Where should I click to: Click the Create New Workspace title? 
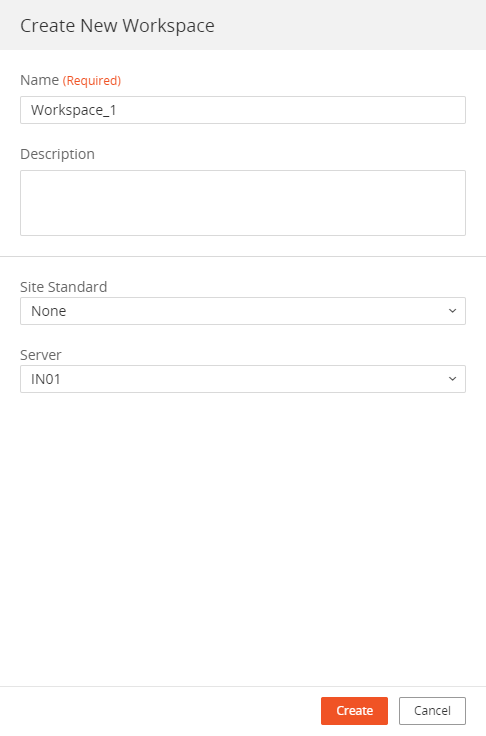(117, 25)
